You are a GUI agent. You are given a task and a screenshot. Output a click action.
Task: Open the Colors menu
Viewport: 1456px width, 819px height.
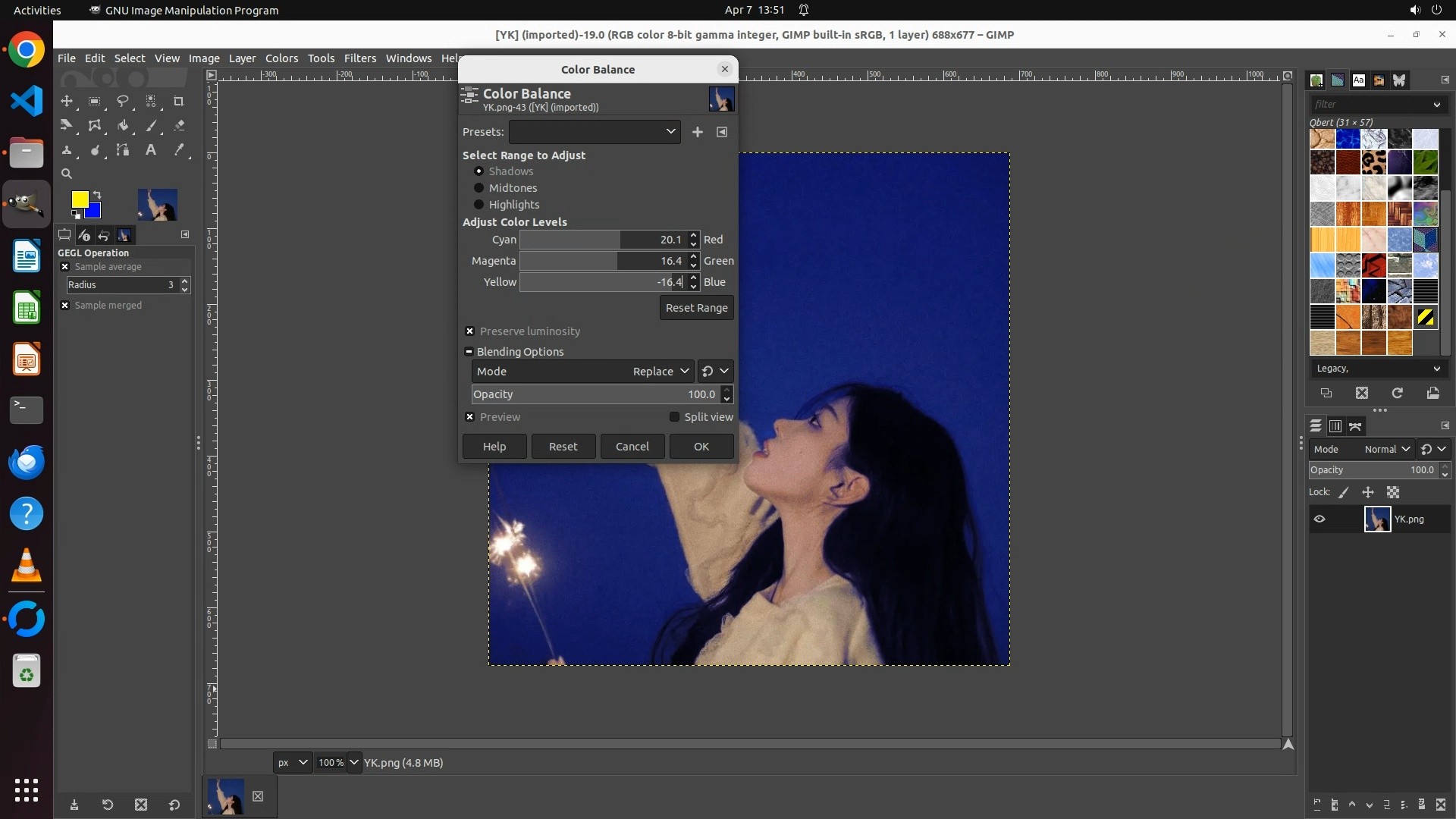[281, 58]
